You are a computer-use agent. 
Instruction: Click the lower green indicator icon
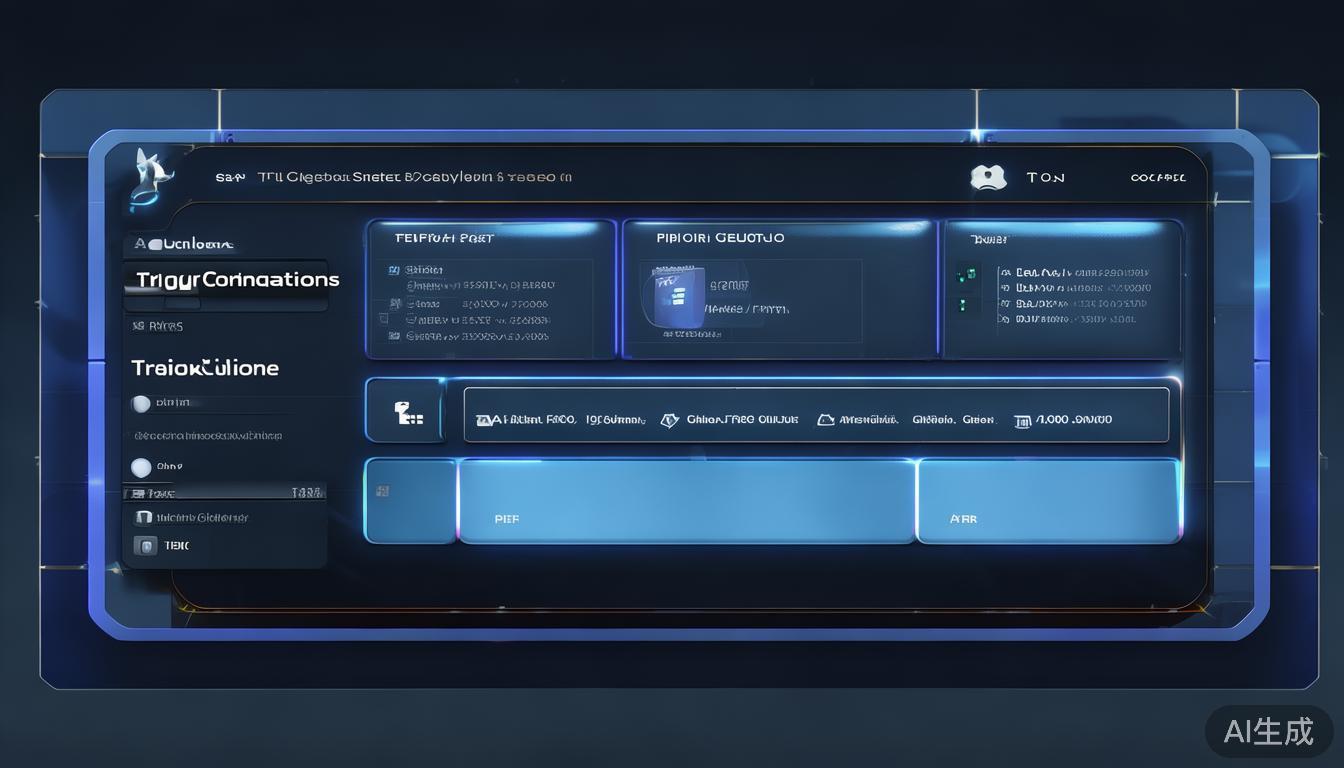click(x=966, y=304)
